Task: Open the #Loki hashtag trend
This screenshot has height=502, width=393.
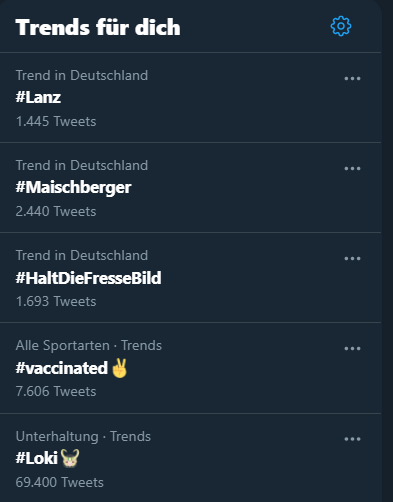Action: pyautogui.click(x=37, y=458)
